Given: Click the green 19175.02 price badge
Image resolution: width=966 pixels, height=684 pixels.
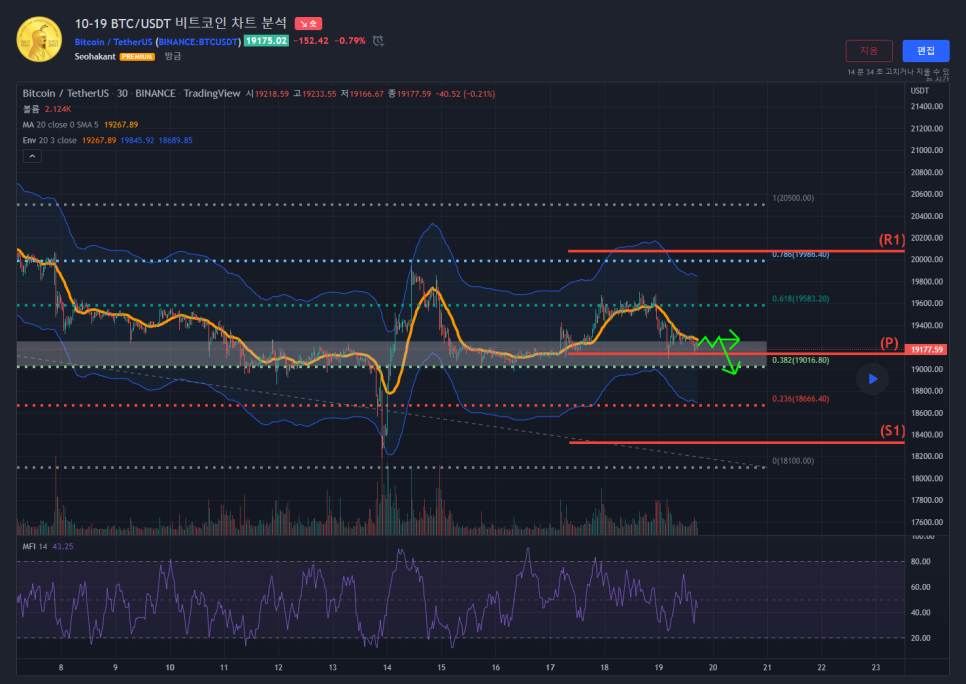Looking at the screenshot, I should point(265,41).
